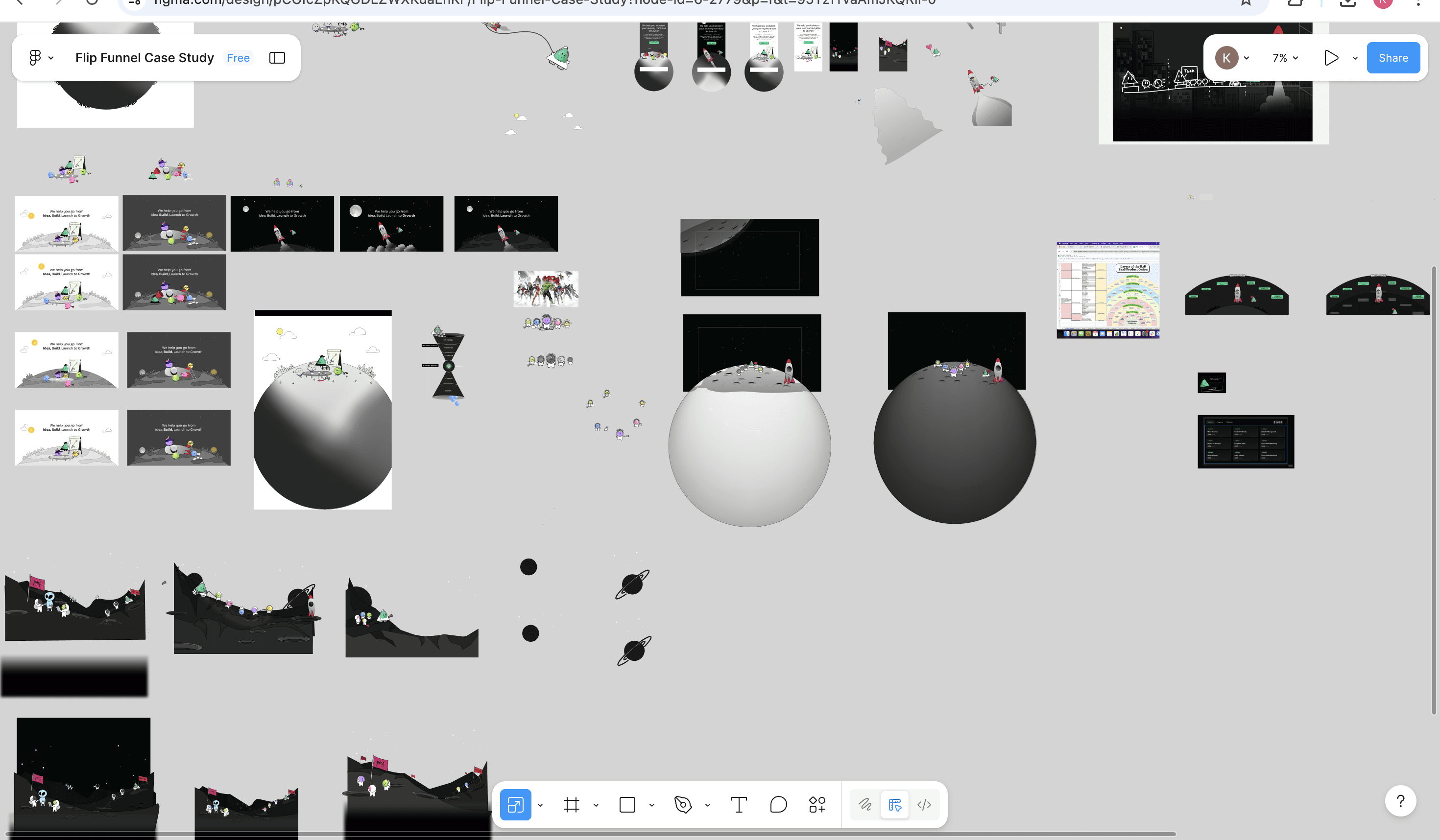
Task: Toggle the sidebar panel visibility
Action: 277,58
